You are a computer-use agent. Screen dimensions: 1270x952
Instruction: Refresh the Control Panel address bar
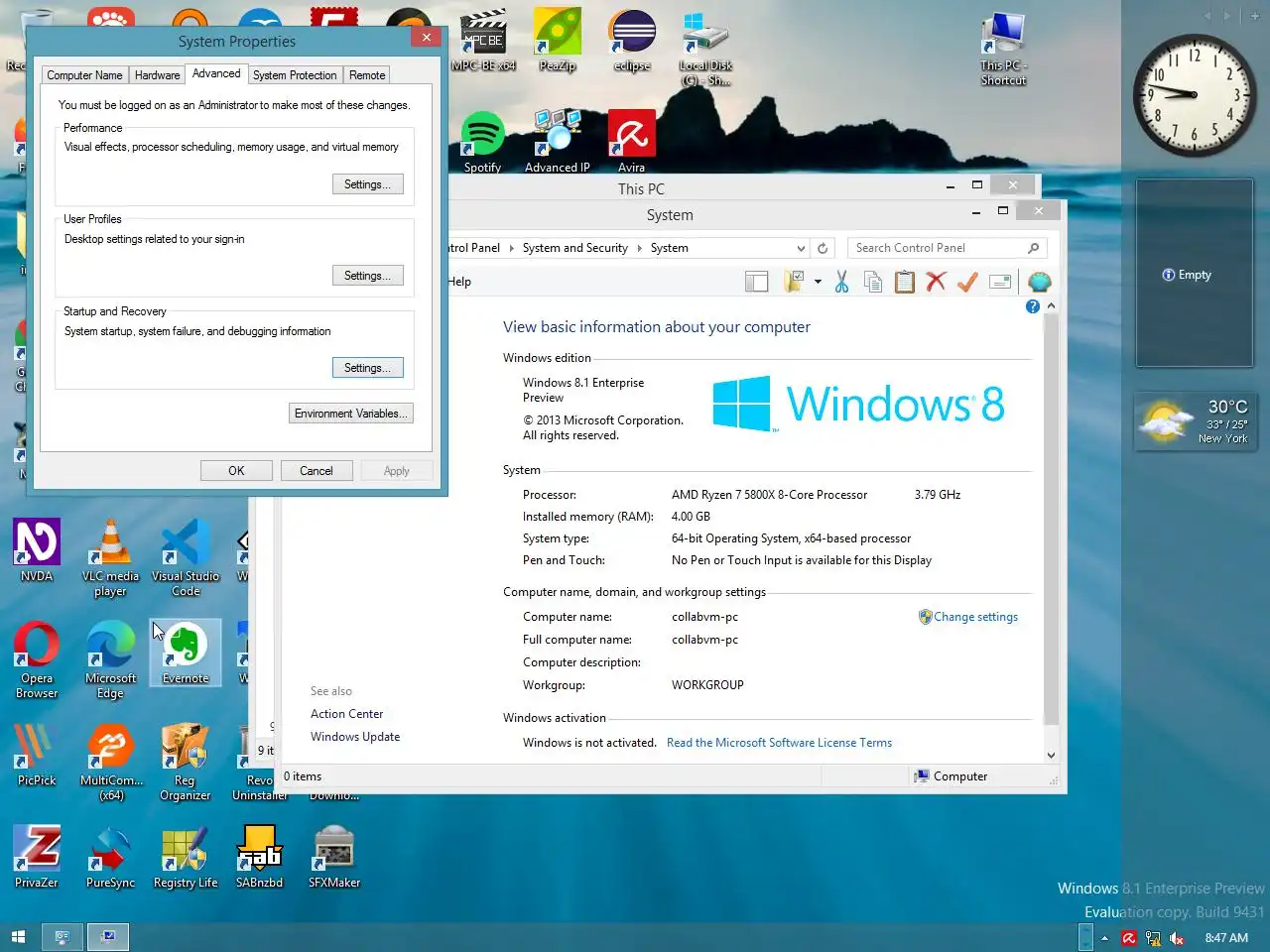click(823, 248)
